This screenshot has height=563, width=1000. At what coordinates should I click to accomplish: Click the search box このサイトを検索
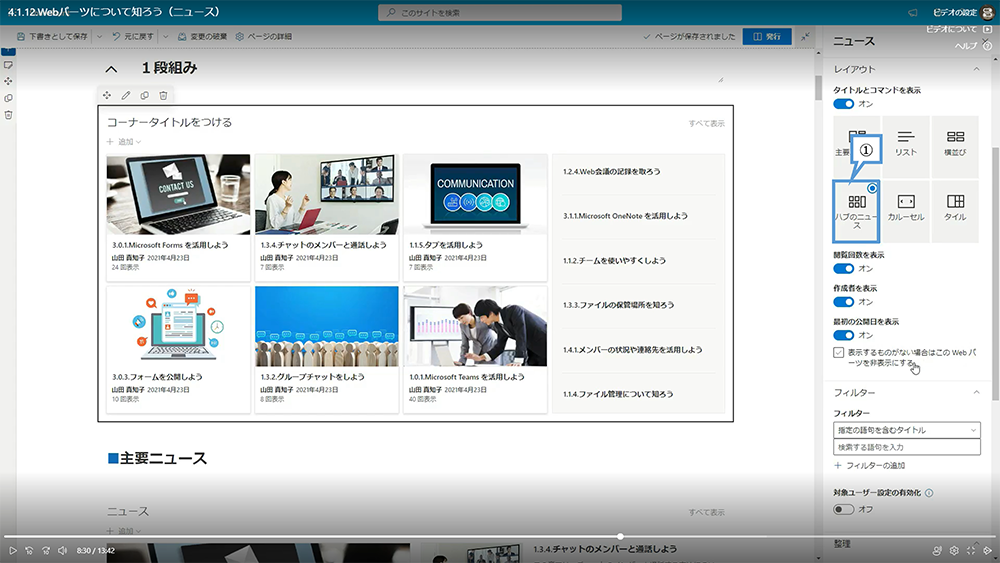(500, 13)
